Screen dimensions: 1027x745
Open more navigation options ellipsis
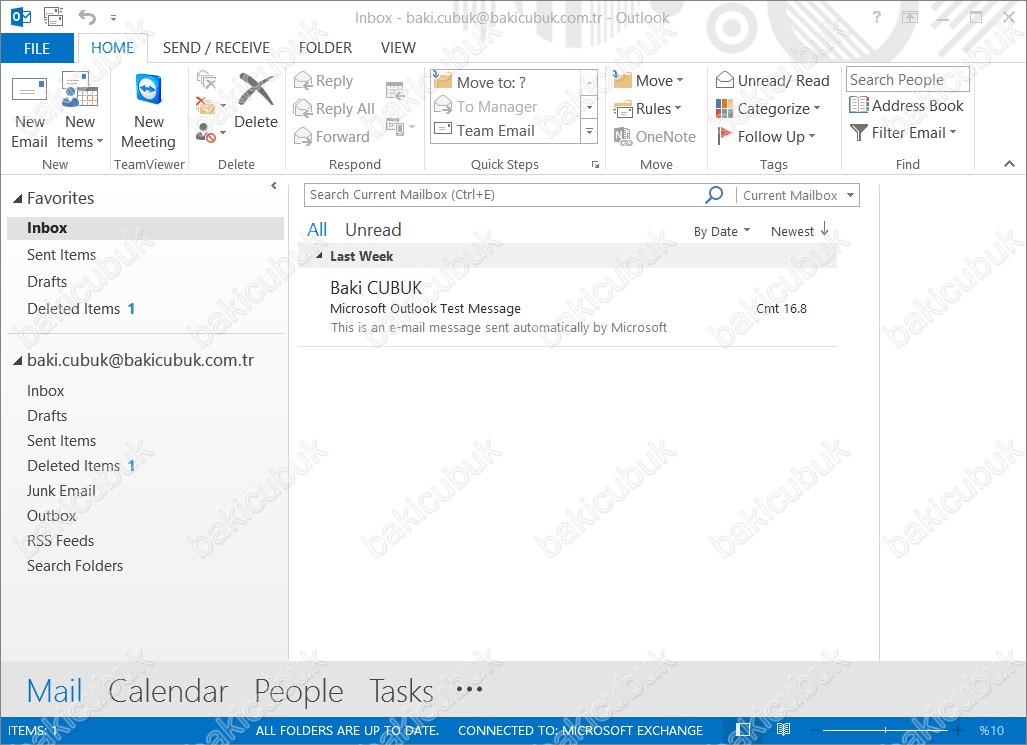[x=470, y=689]
